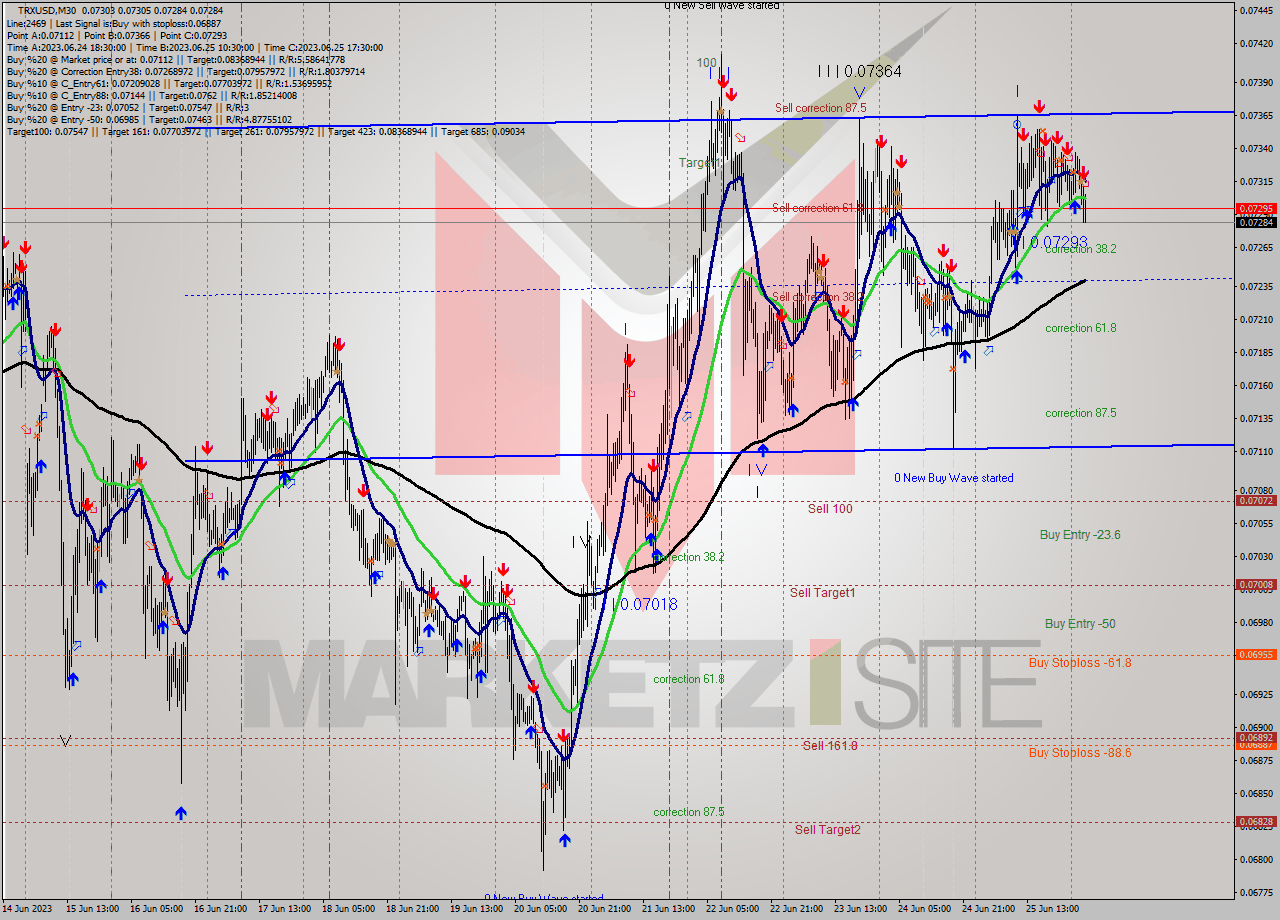Click the 'Sell Target1' label

(822, 593)
